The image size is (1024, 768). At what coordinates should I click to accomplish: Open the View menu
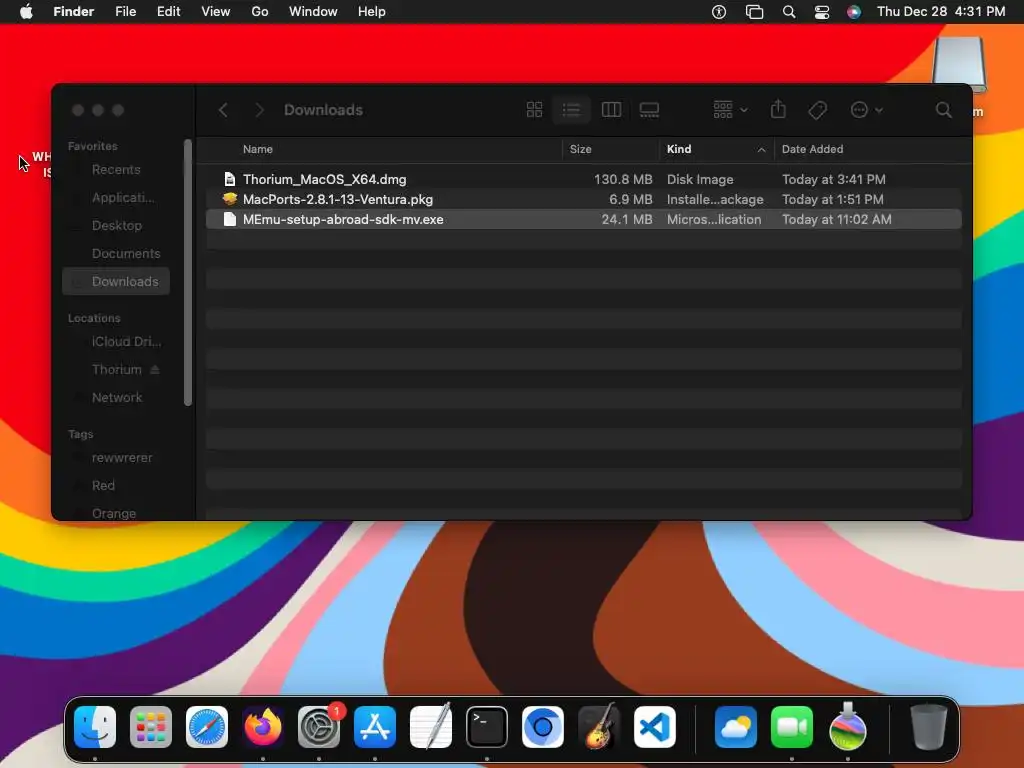coord(216,12)
